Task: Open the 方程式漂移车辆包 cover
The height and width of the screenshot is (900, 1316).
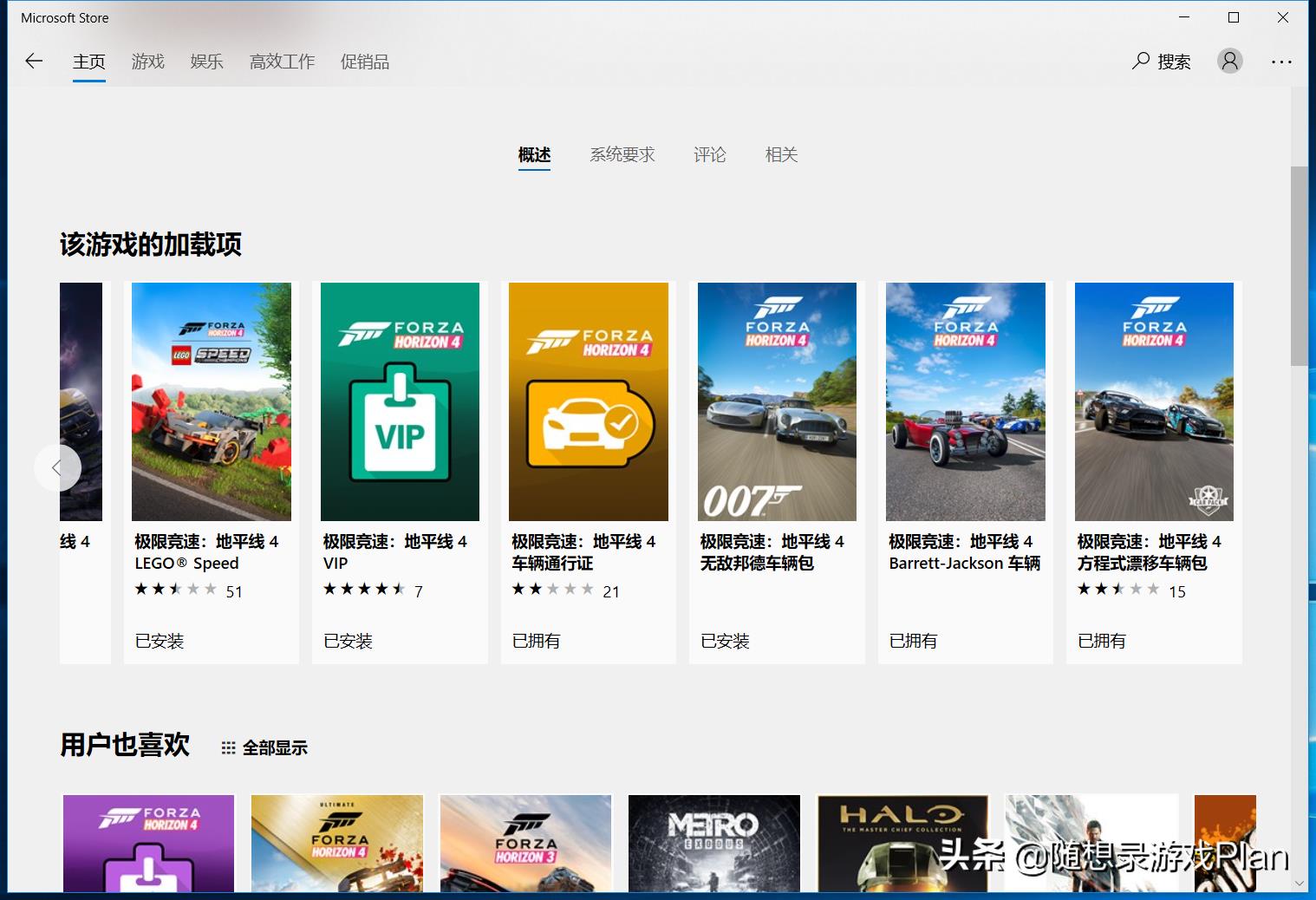Action: click(1154, 401)
